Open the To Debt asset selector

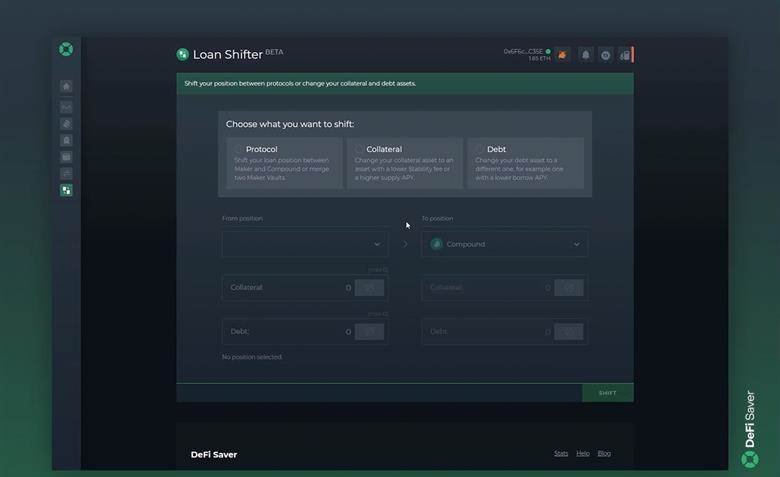point(569,332)
